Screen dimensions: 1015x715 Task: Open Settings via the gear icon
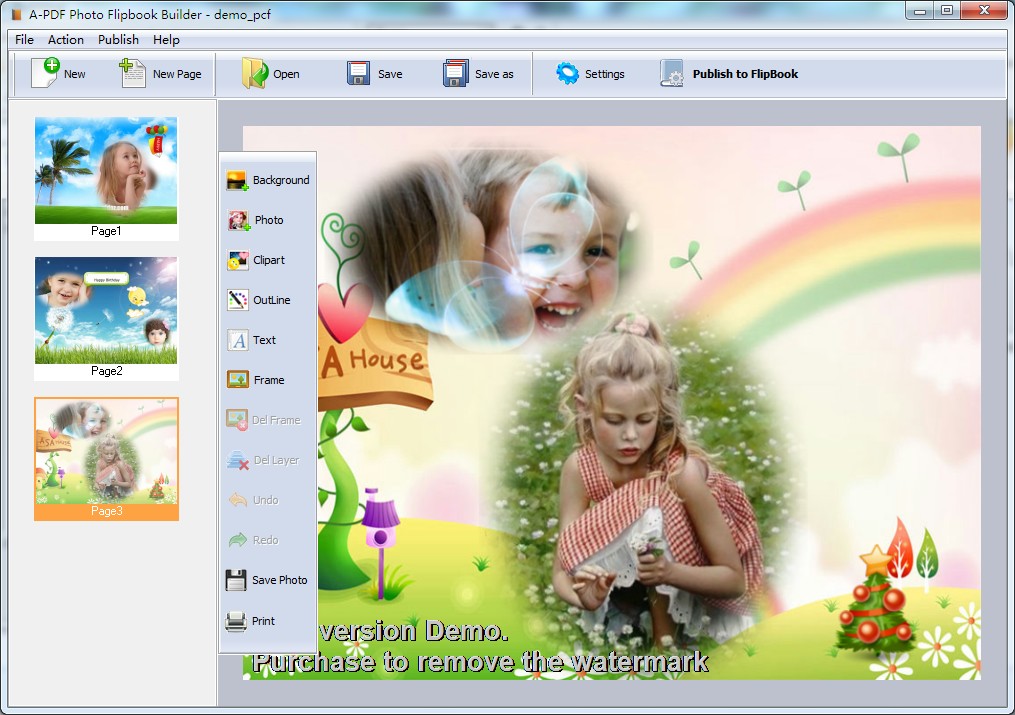pos(567,73)
